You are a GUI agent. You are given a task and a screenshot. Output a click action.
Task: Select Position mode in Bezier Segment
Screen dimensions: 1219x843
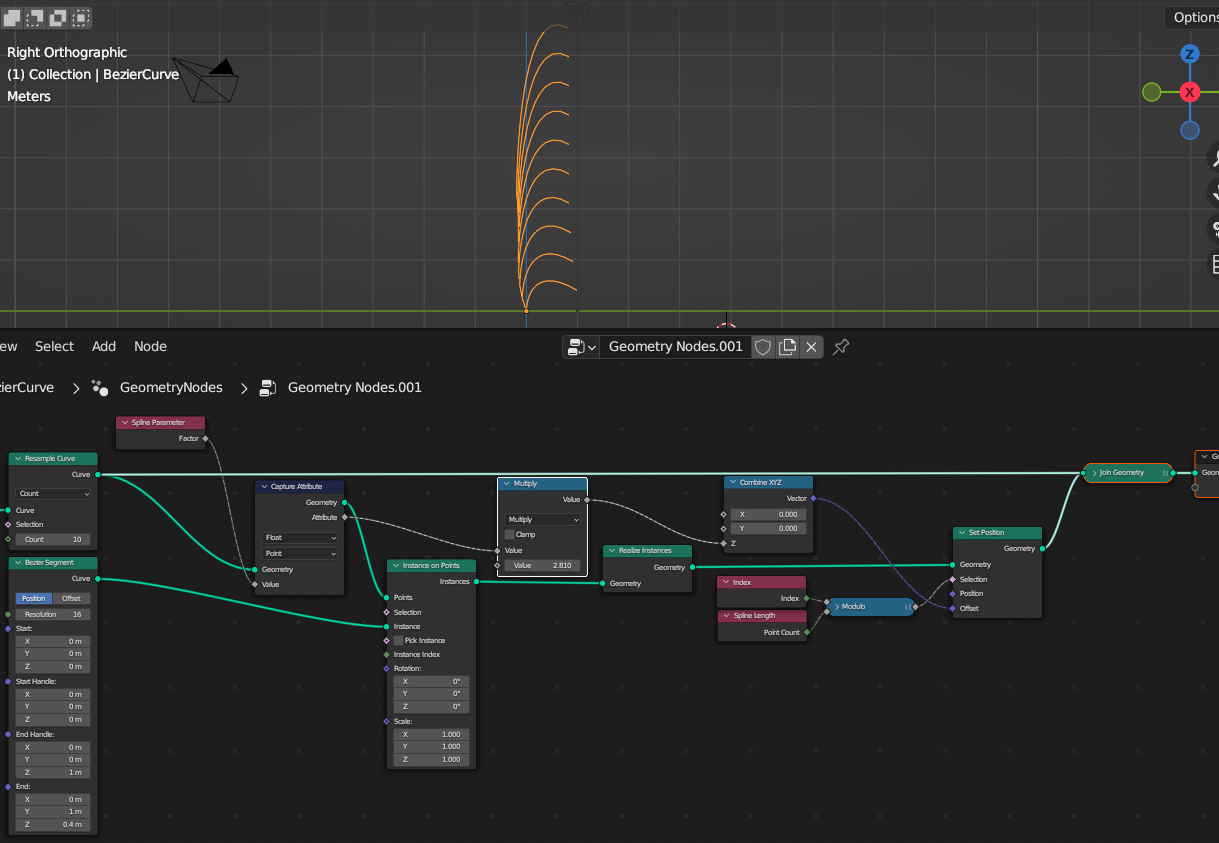coord(34,599)
